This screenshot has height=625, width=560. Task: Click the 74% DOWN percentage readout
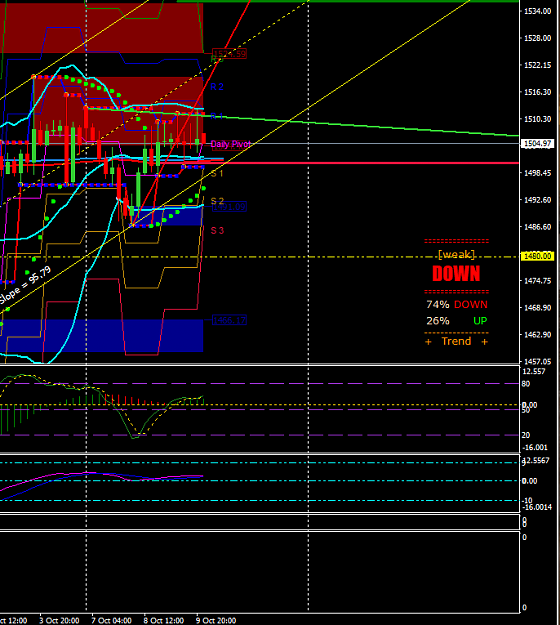click(457, 305)
